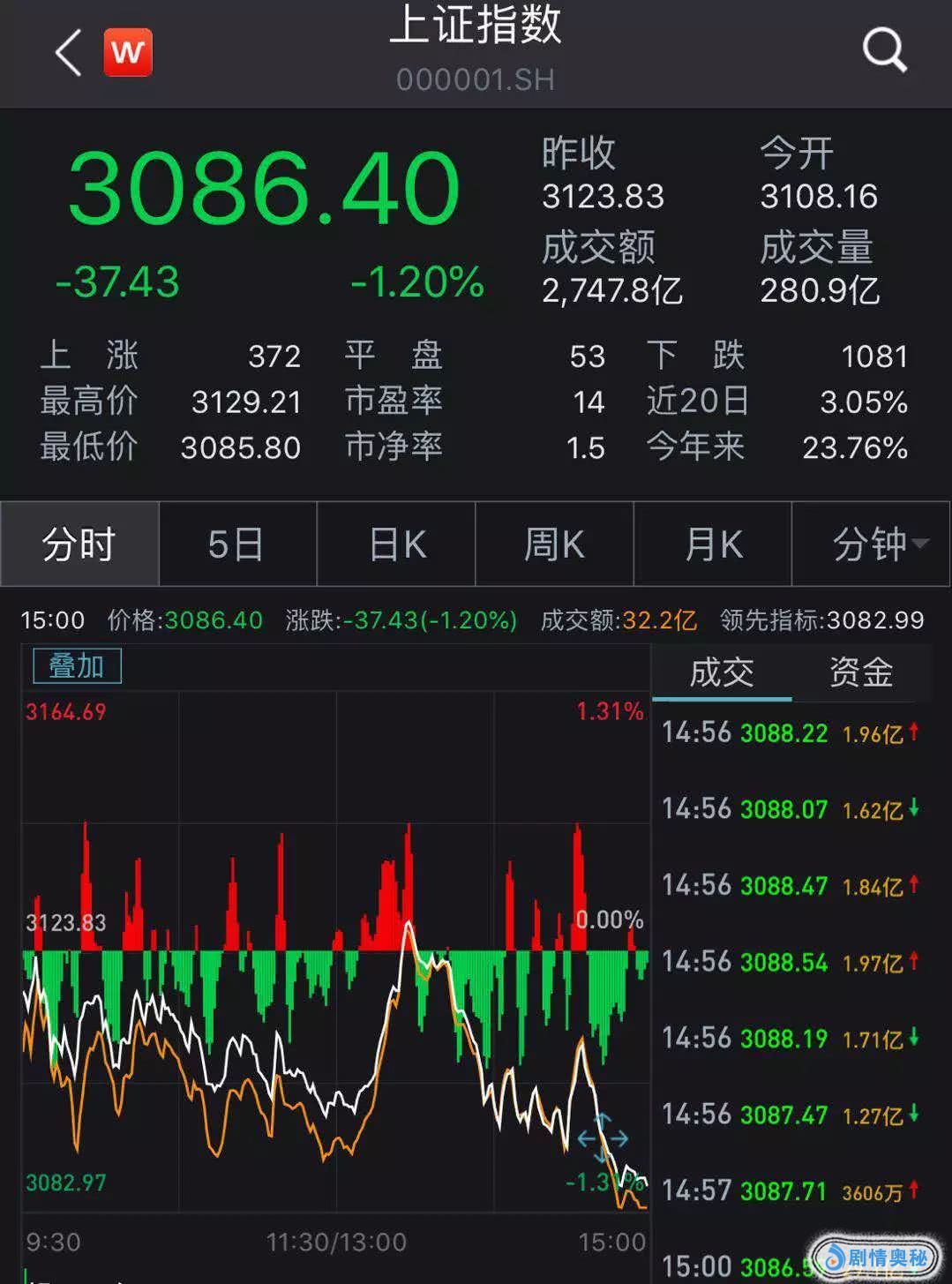Switch to the 资金 tab
Viewport: 952px width, 1284px height.
tap(860, 672)
